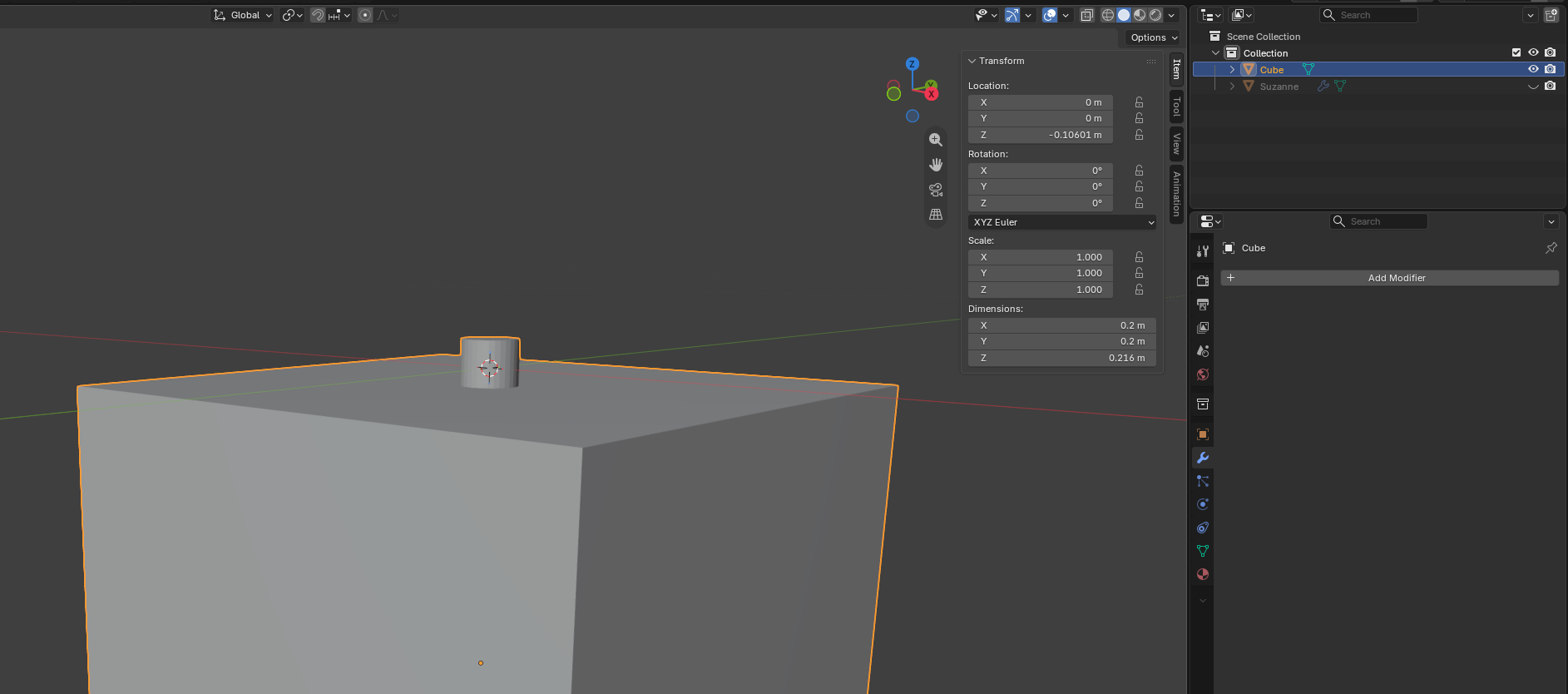Toggle the snapping magnet button

pyautogui.click(x=317, y=15)
